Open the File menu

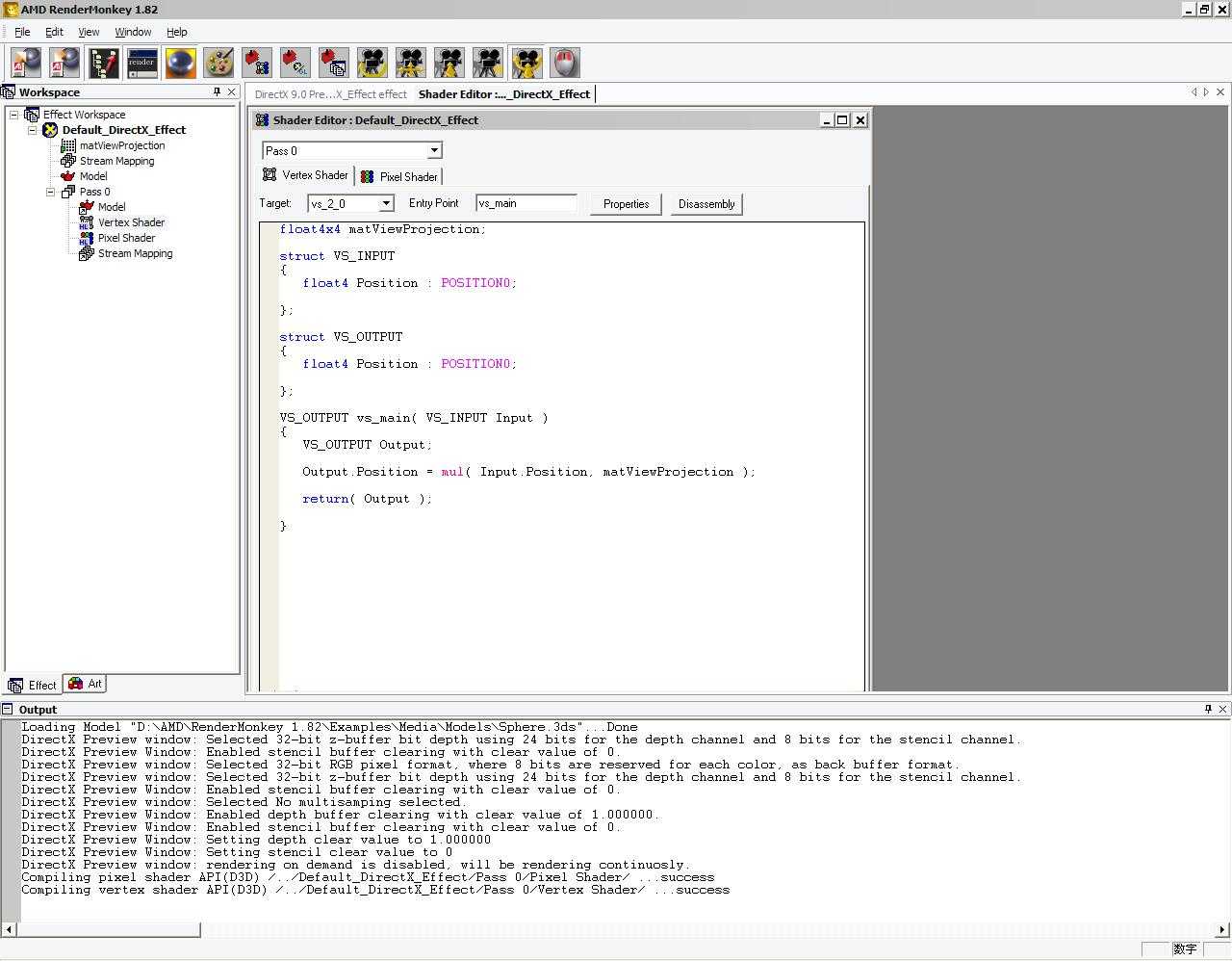(22, 32)
